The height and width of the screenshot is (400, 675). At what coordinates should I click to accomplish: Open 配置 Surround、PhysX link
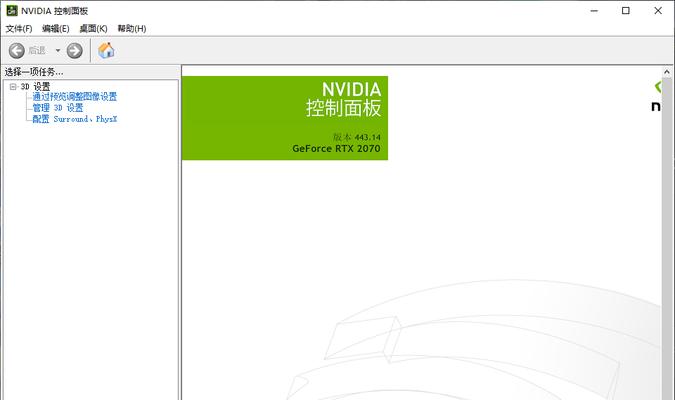74,119
